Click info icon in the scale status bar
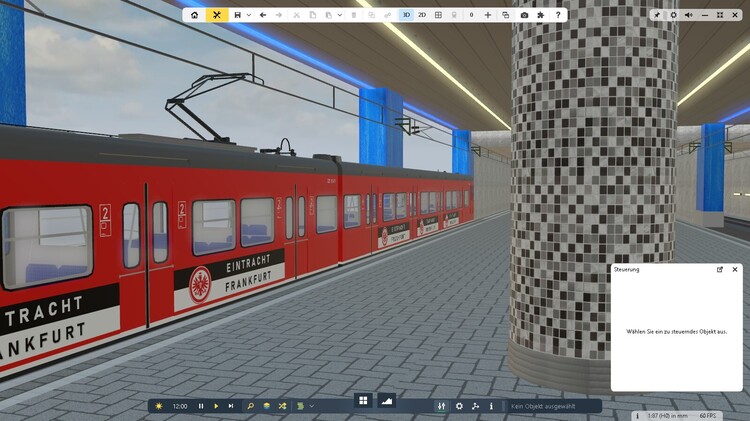 click(638, 416)
